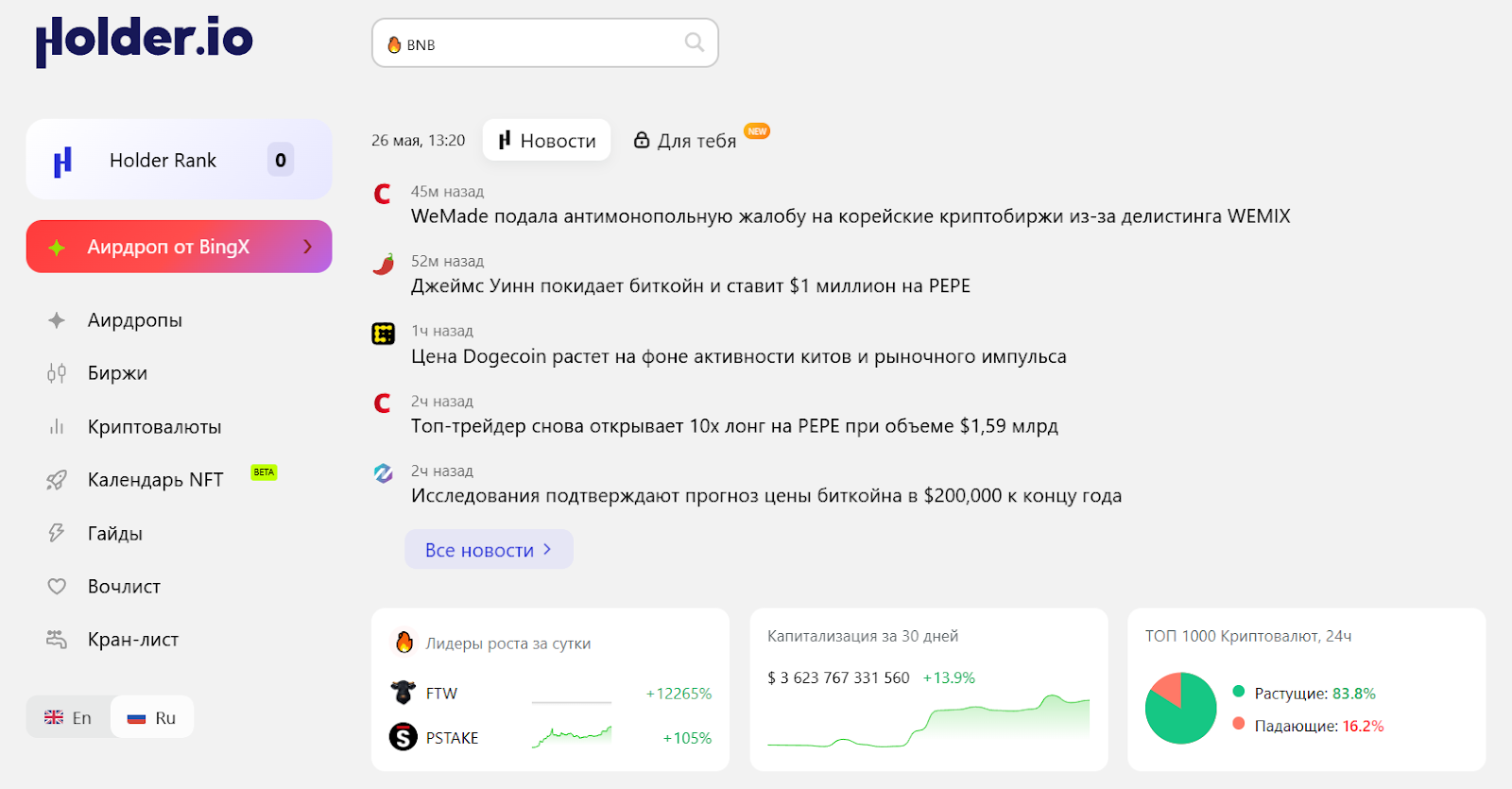
Task: Click the Cryptocurrencies bar-chart icon
Action: click(57, 427)
